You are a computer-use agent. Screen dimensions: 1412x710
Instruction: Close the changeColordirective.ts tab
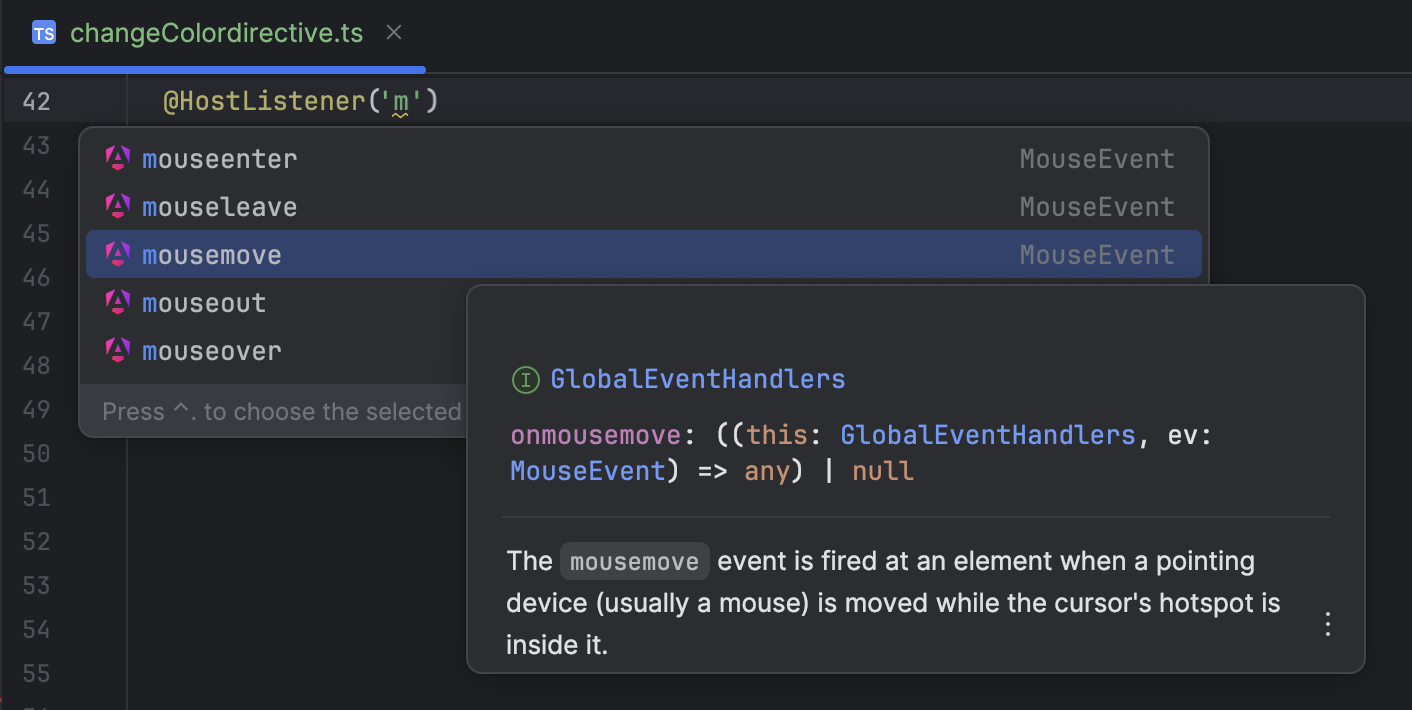pos(393,32)
